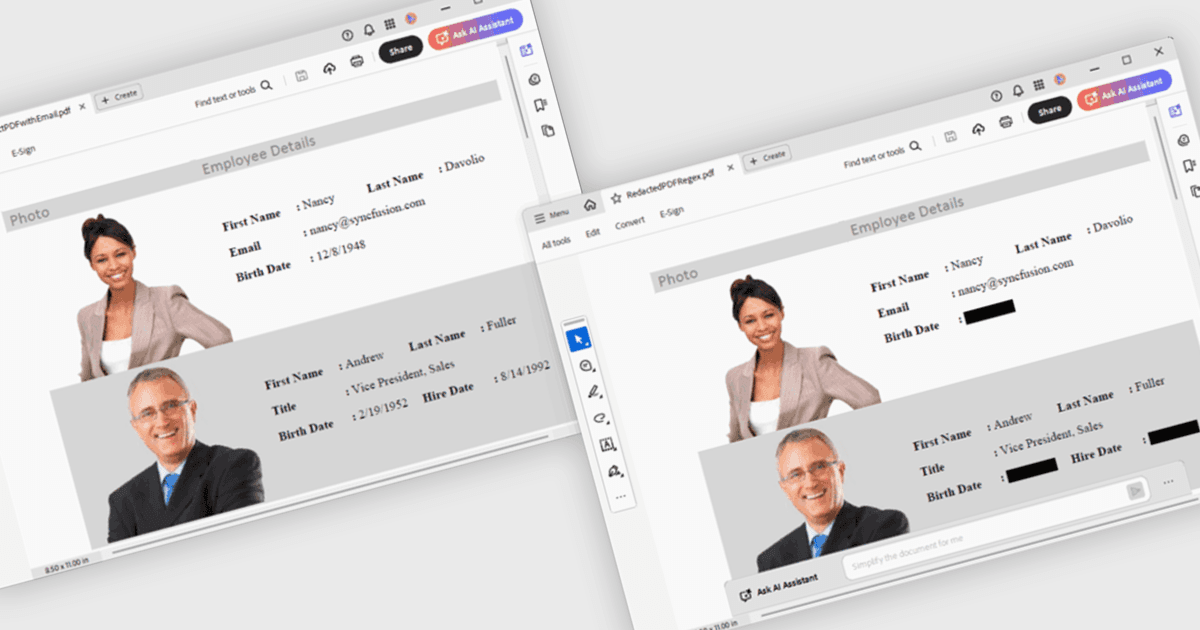The height and width of the screenshot is (630, 1200).
Task: Click the Home icon in the right window
Action: (x=590, y=205)
